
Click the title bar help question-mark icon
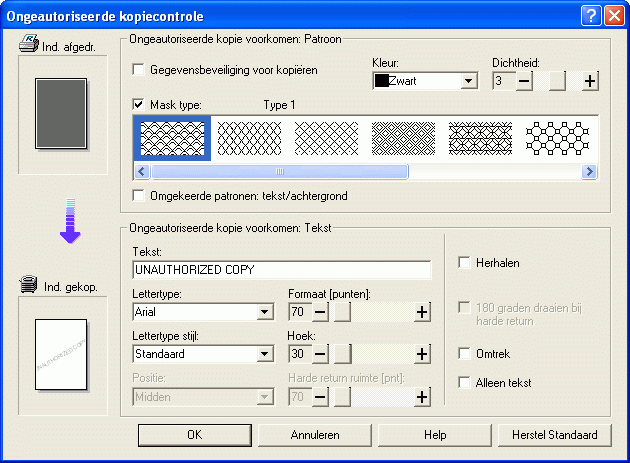pyautogui.click(x=589, y=14)
